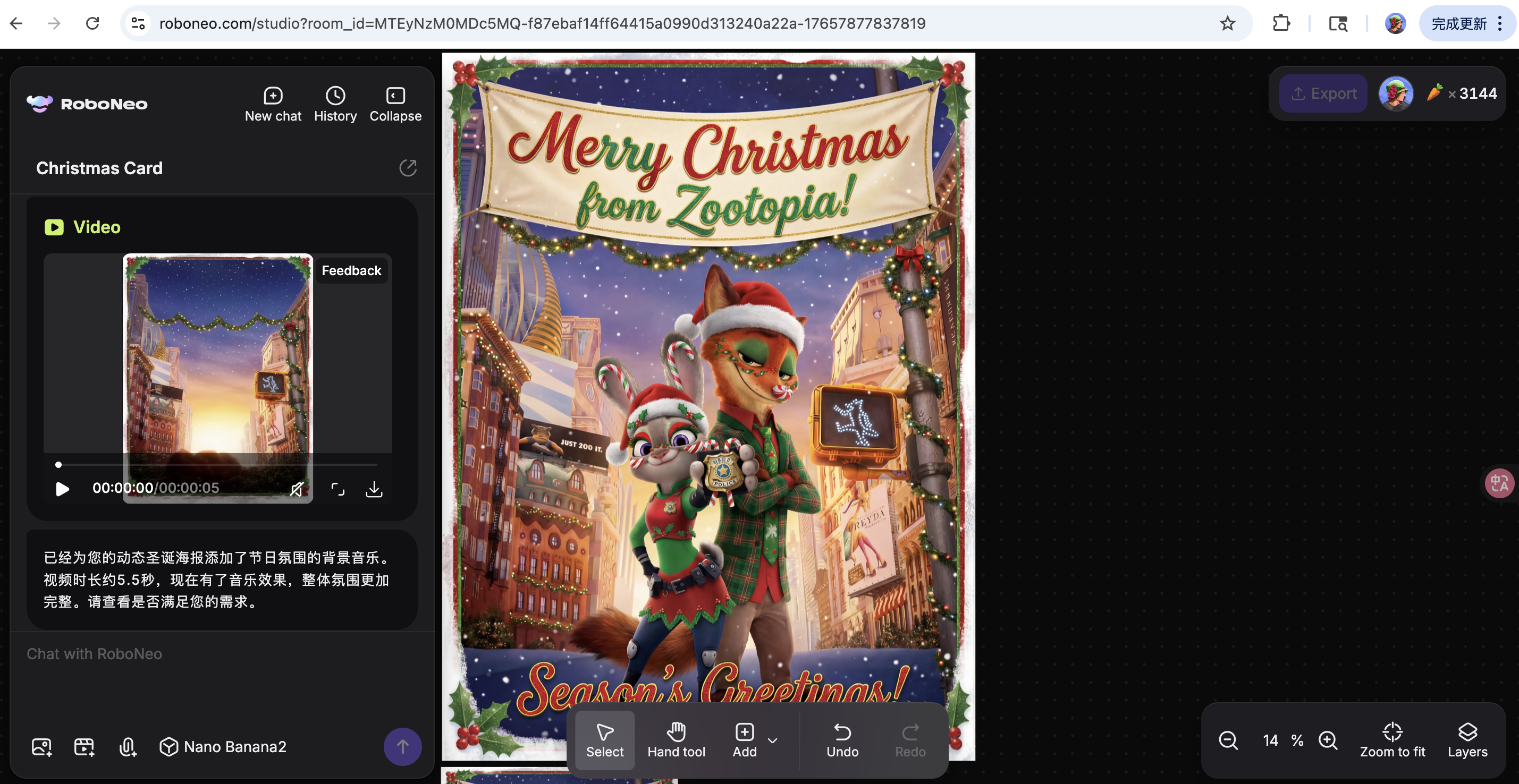The image size is (1519, 784).
Task: Click the attach file paperclip icon
Action: point(128,746)
